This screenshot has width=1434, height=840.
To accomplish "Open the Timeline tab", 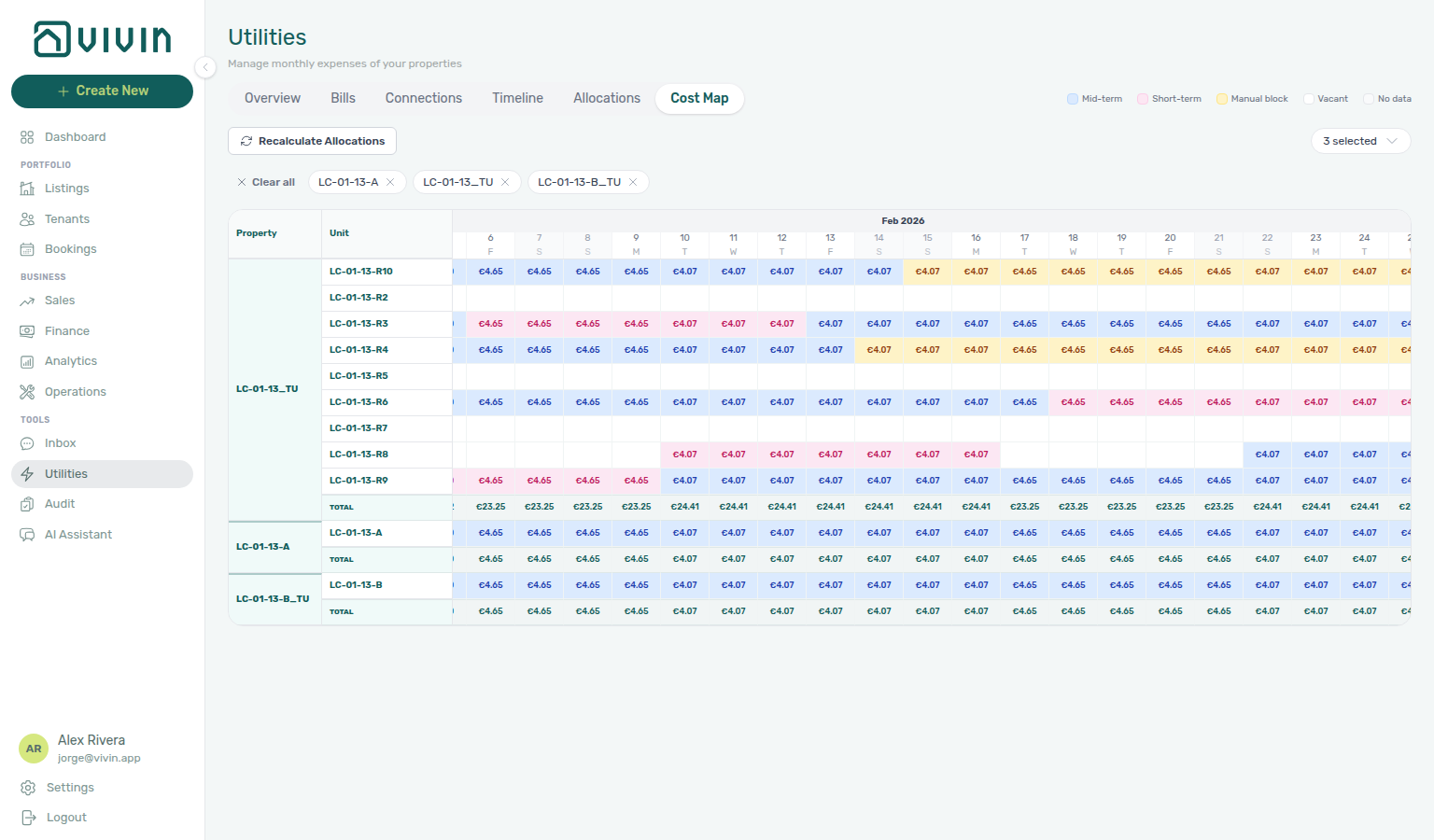I will point(518,98).
